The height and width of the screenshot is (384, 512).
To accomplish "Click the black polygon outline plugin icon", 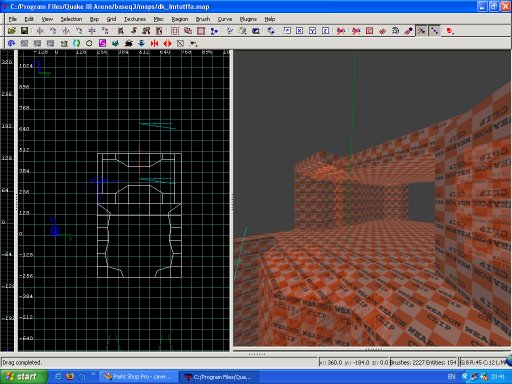I will [x=89, y=43].
